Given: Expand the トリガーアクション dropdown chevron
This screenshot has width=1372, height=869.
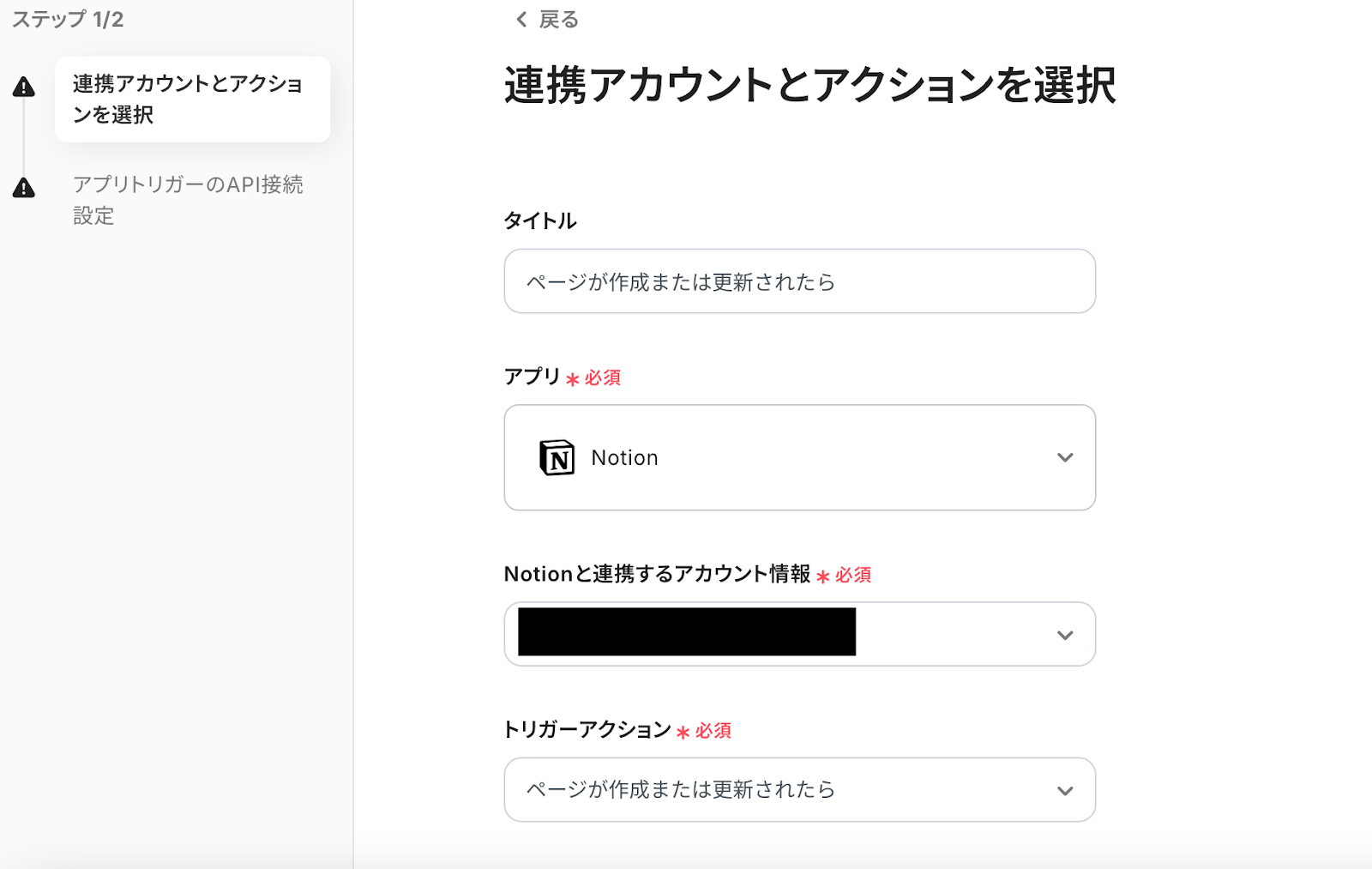Looking at the screenshot, I should pos(1065,791).
